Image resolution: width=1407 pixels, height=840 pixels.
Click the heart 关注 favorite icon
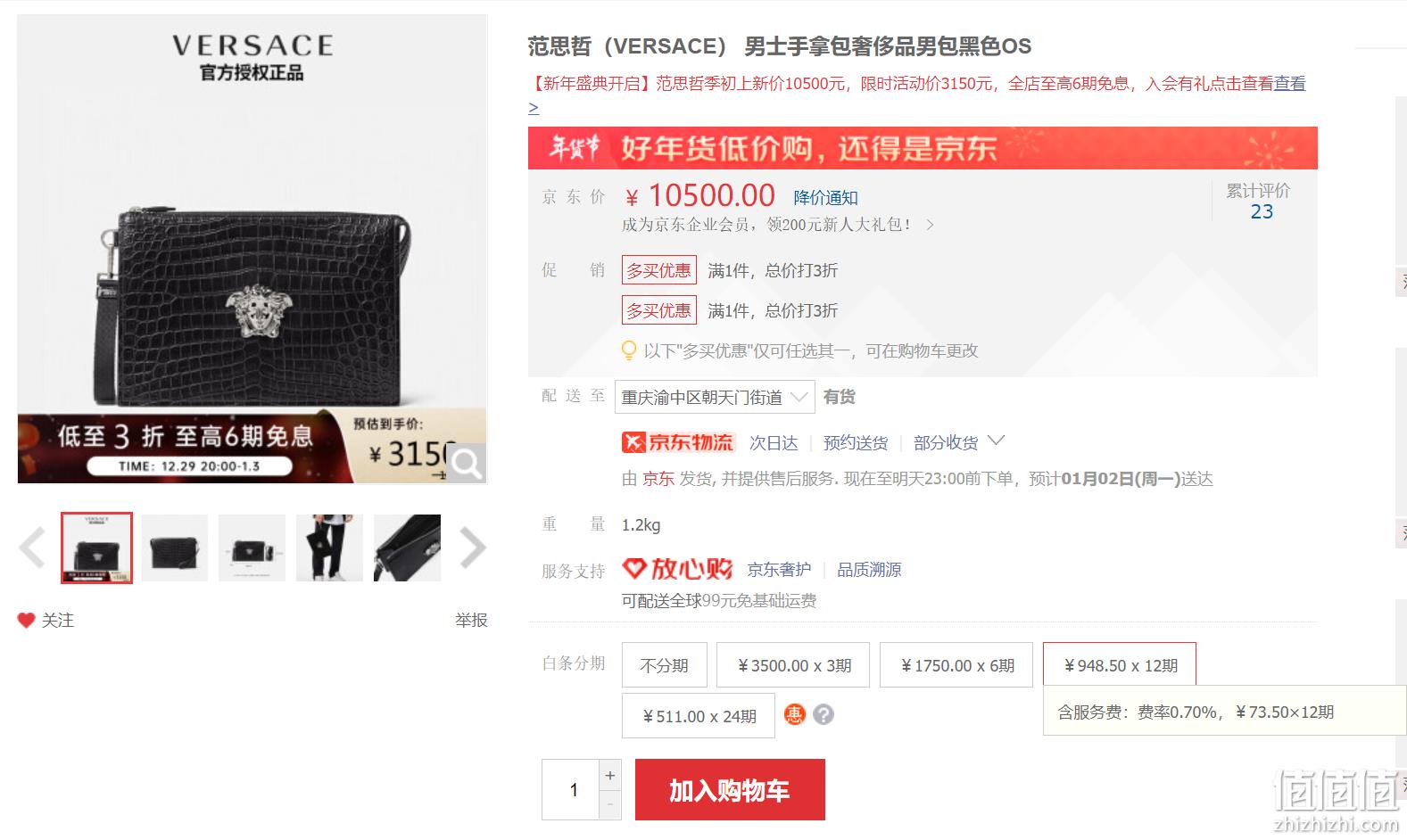pos(27,621)
